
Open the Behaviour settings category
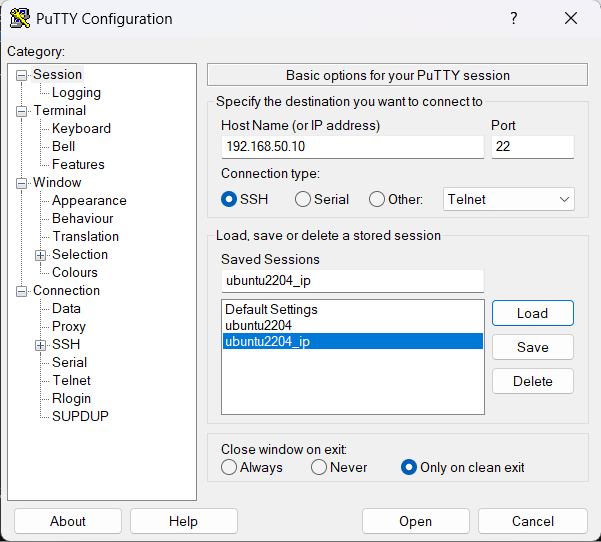82,218
